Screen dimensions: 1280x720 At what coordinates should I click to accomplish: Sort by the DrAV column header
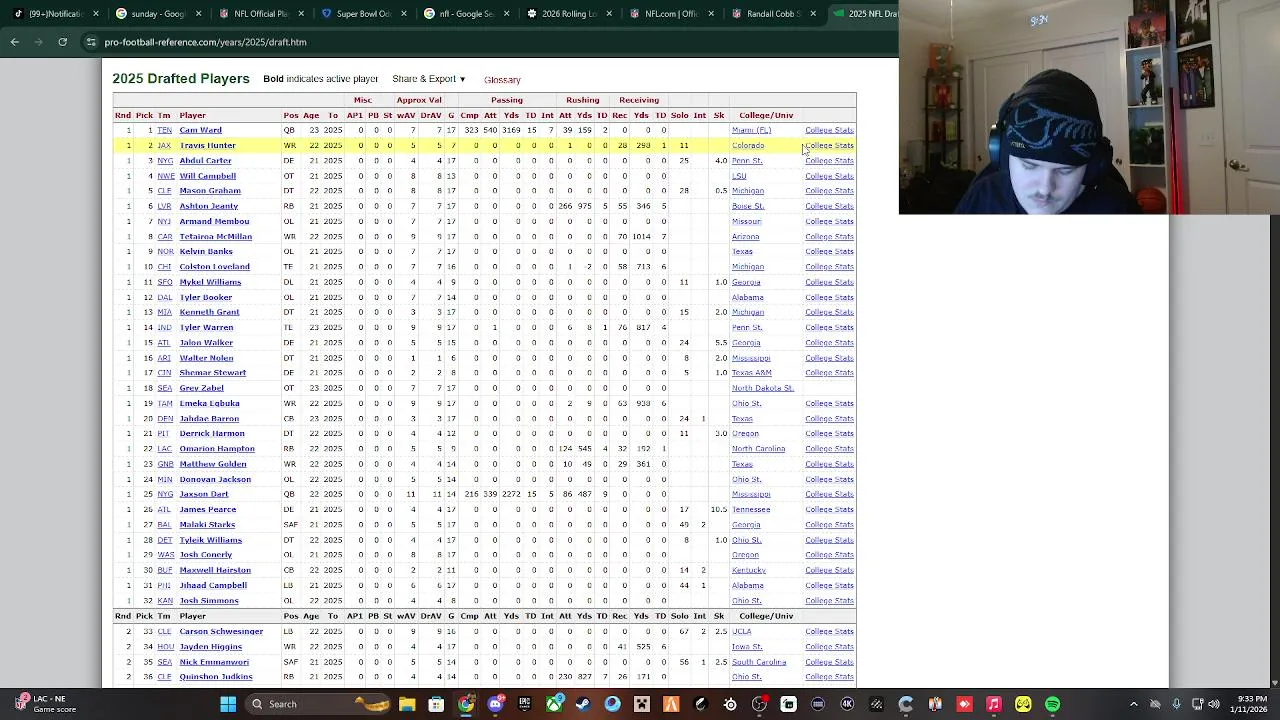[430, 115]
